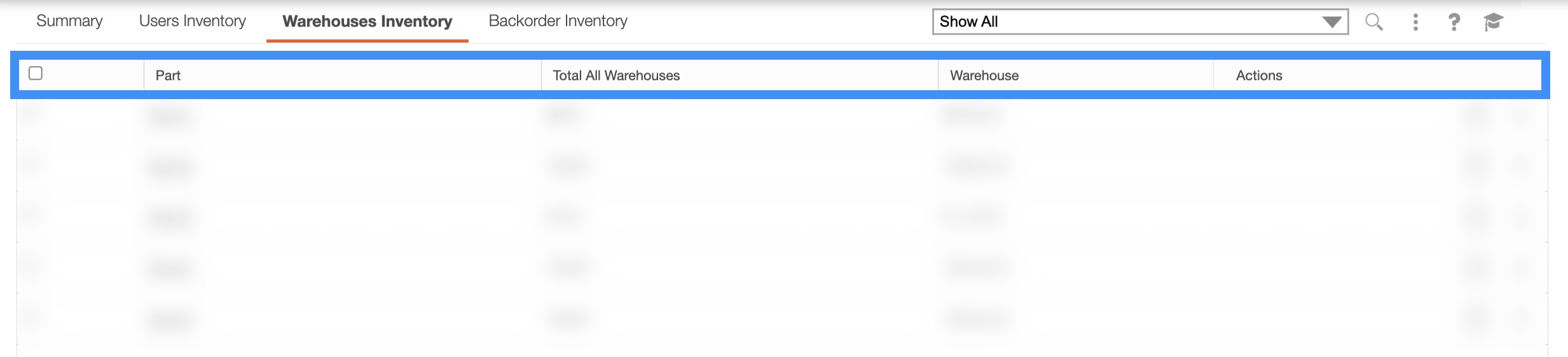1568x357 pixels.
Task: Select the Warehouses Inventory tab
Action: (x=367, y=22)
